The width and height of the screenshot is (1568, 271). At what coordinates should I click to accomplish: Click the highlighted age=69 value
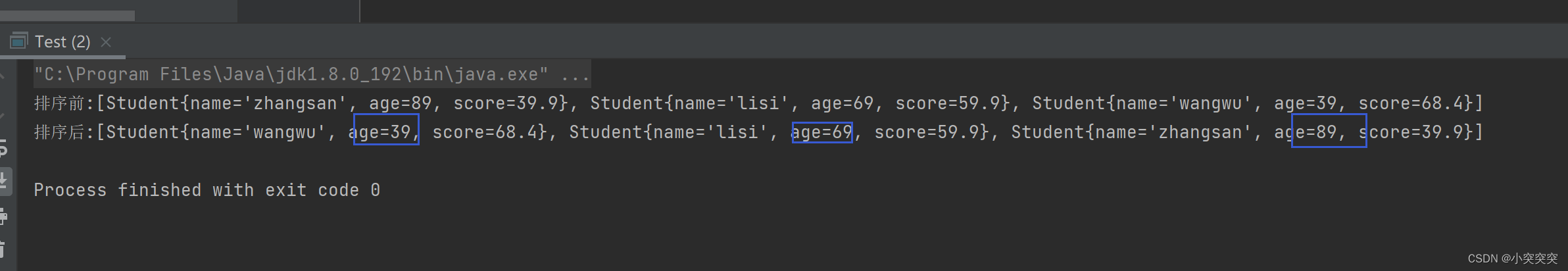click(822, 132)
